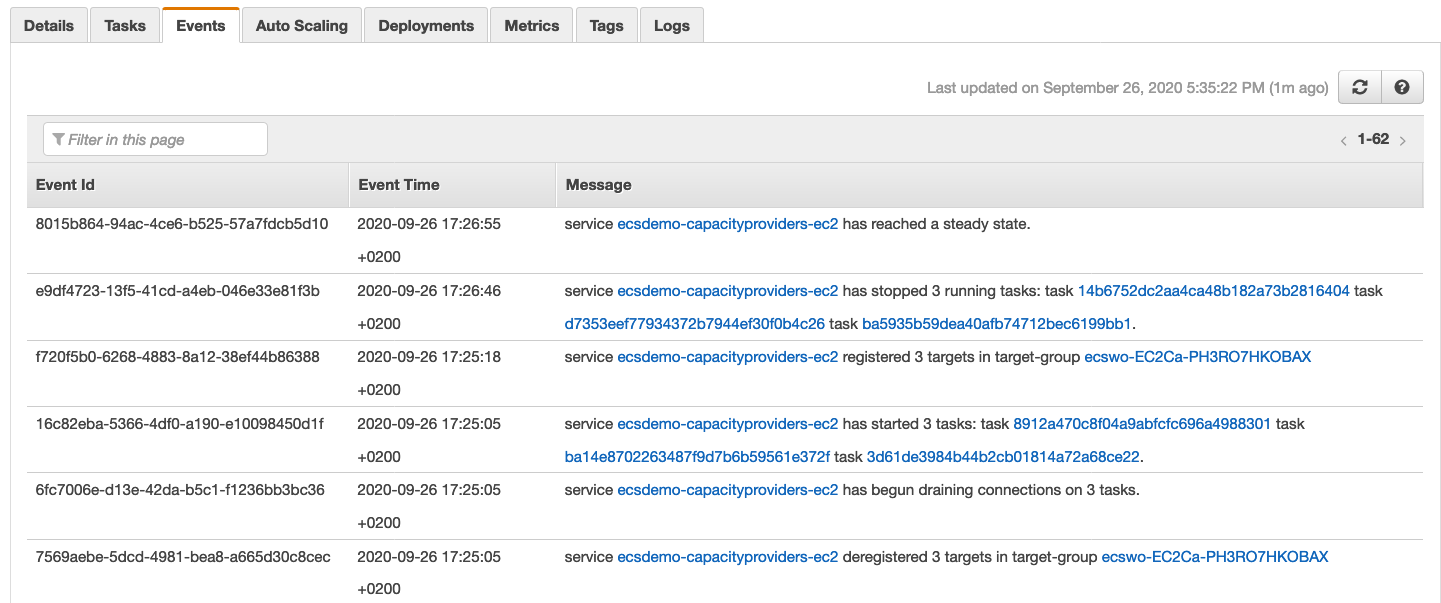Open task d7353eef77934372b7944ef30f0b4c26 link
Viewport: 1441px width, 603px height.
point(694,324)
